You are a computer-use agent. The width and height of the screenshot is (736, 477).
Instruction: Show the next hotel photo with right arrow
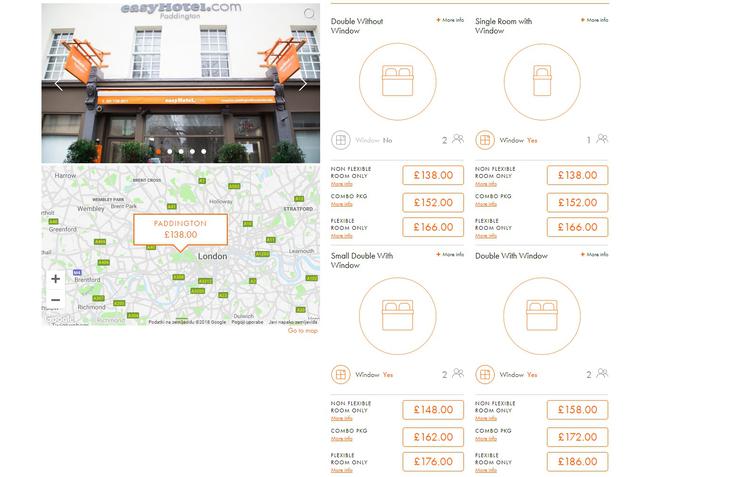coord(303,85)
